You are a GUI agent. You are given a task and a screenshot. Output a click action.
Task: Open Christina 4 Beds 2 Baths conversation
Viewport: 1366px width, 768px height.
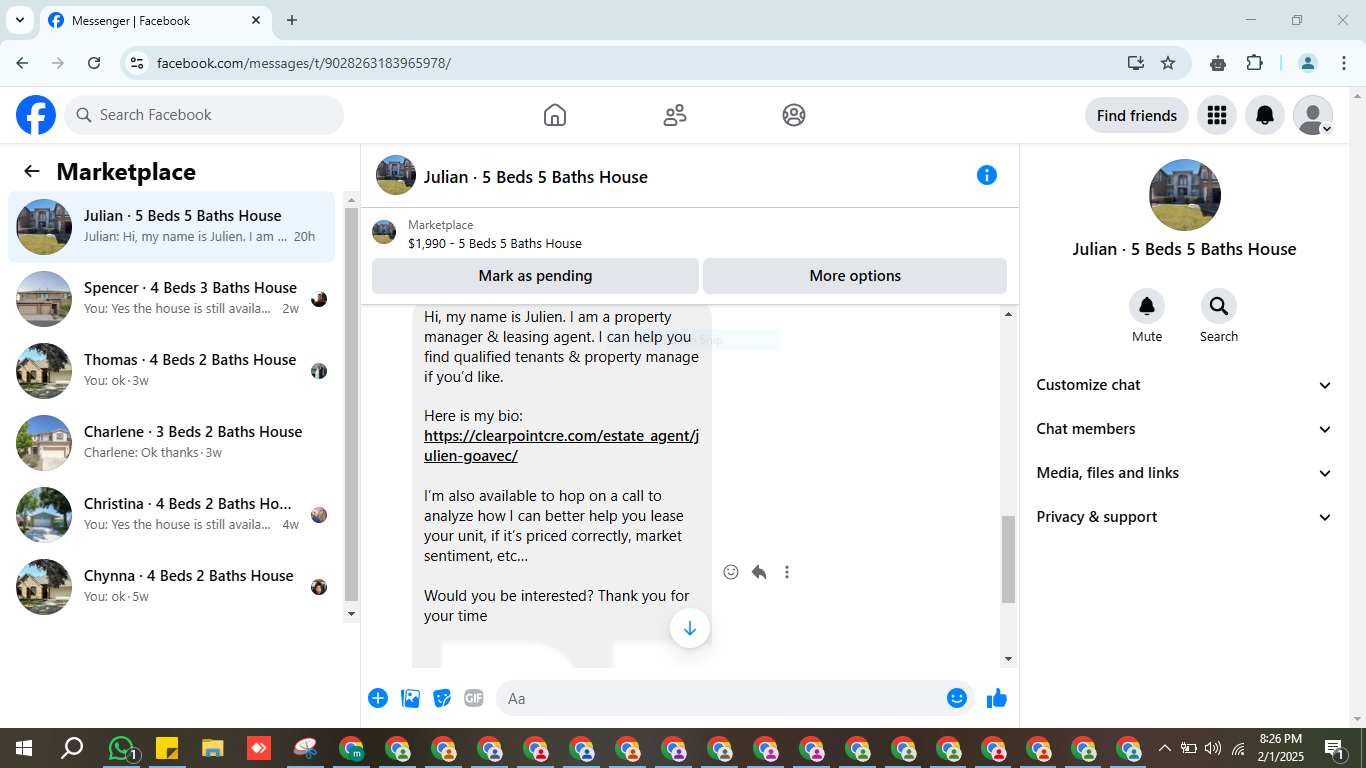tap(171, 515)
